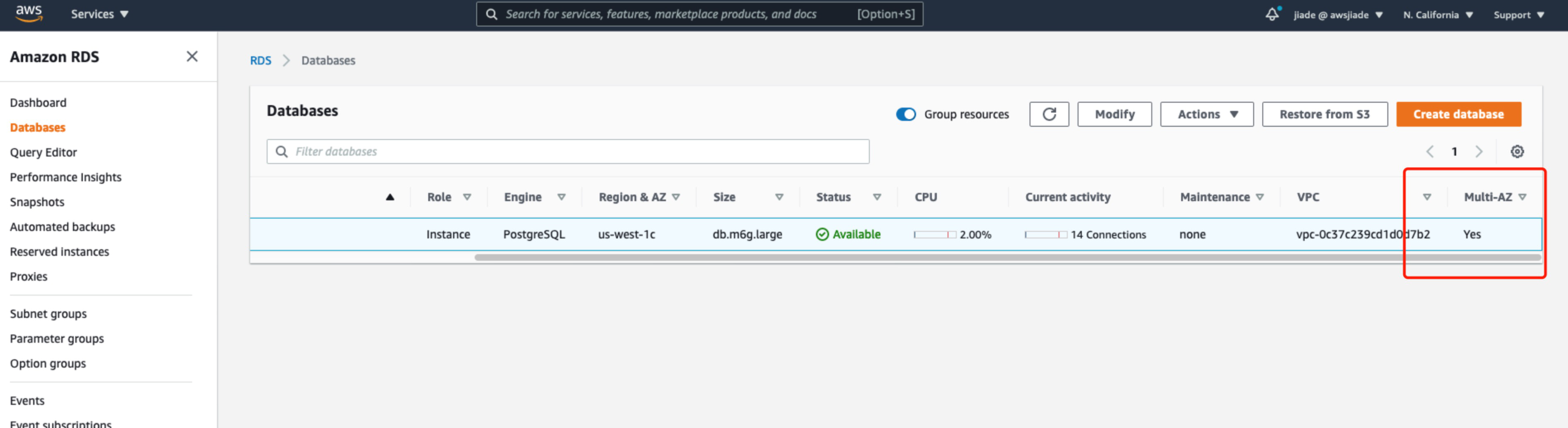1568x428 pixels.
Task: Open table preferences gear icon
Action: [1516, 151]
